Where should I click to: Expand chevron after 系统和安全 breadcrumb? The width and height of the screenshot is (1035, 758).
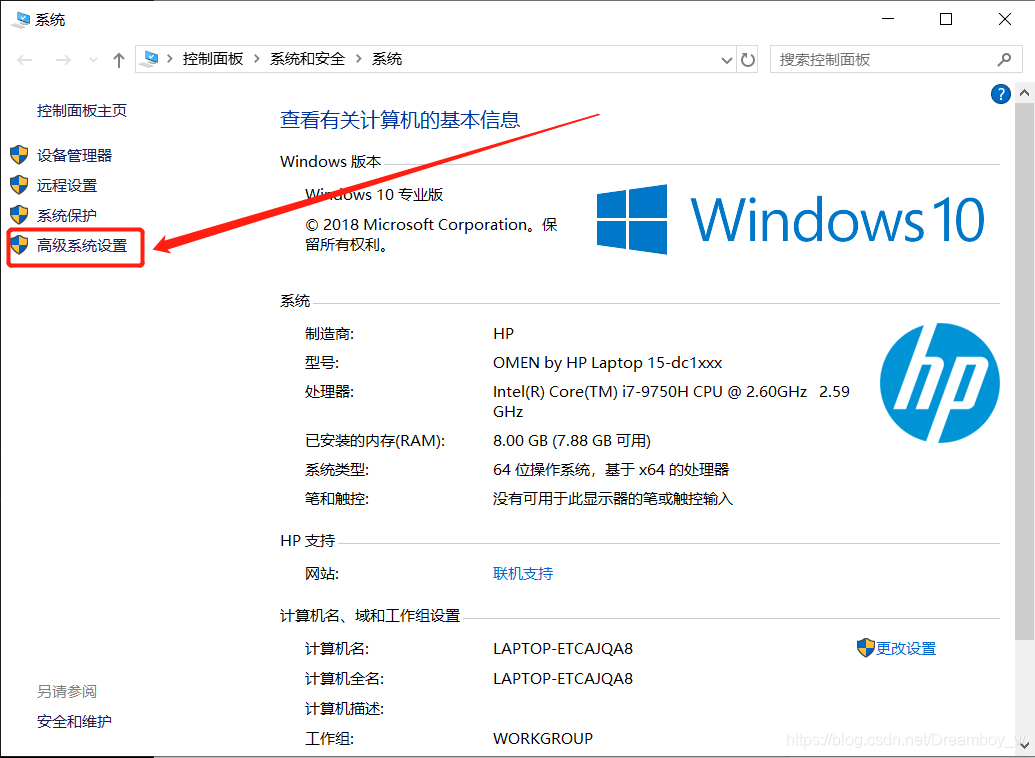point(358,59)
